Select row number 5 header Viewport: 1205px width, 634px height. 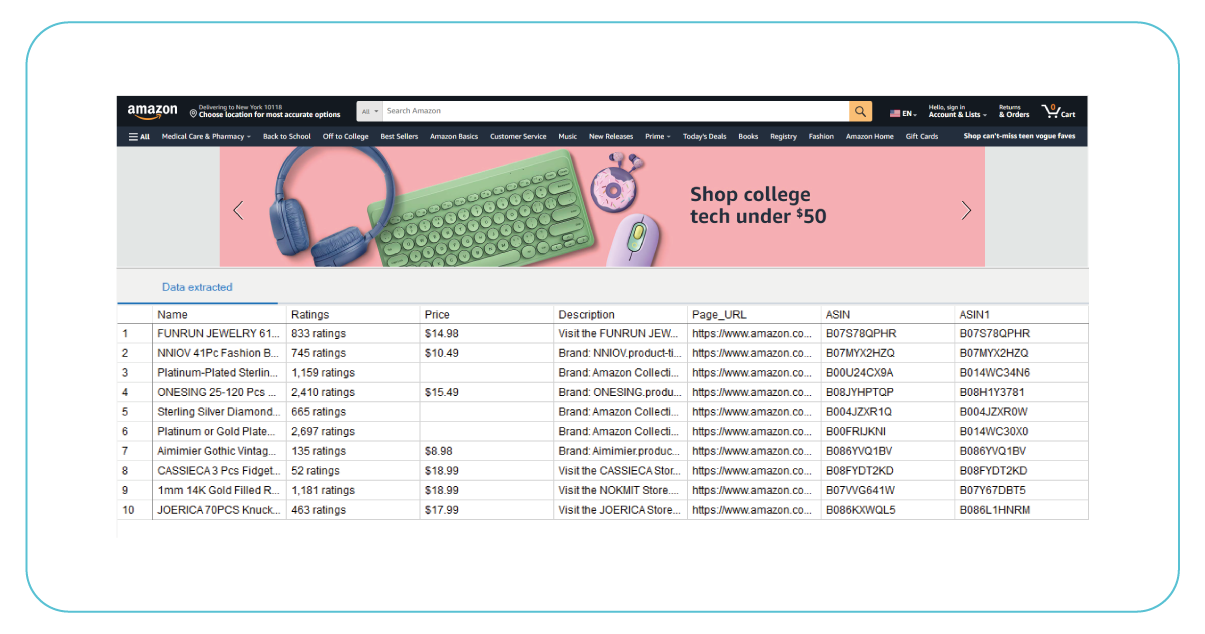point(135,412)
